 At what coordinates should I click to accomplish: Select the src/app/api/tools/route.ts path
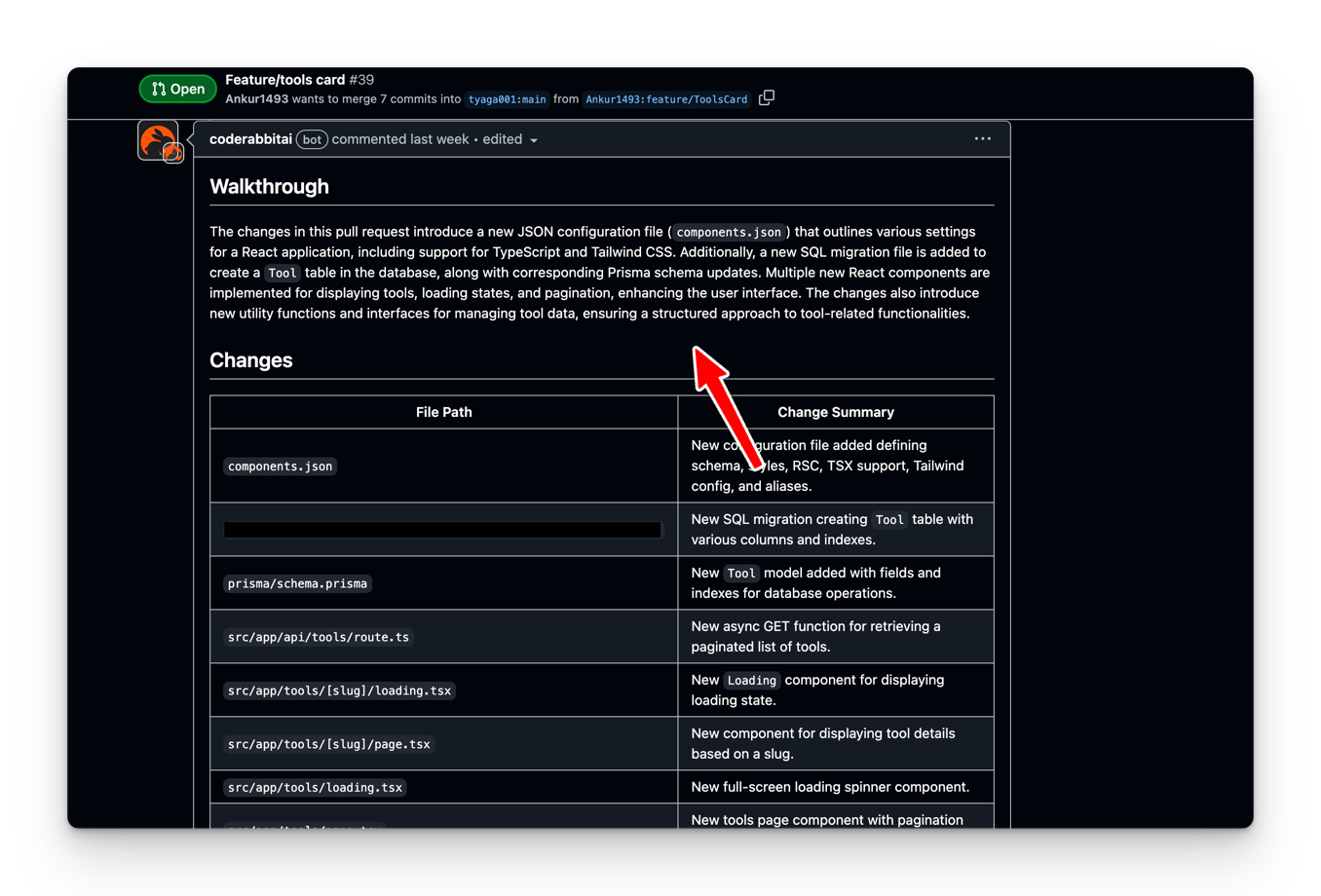pos(319,637)
